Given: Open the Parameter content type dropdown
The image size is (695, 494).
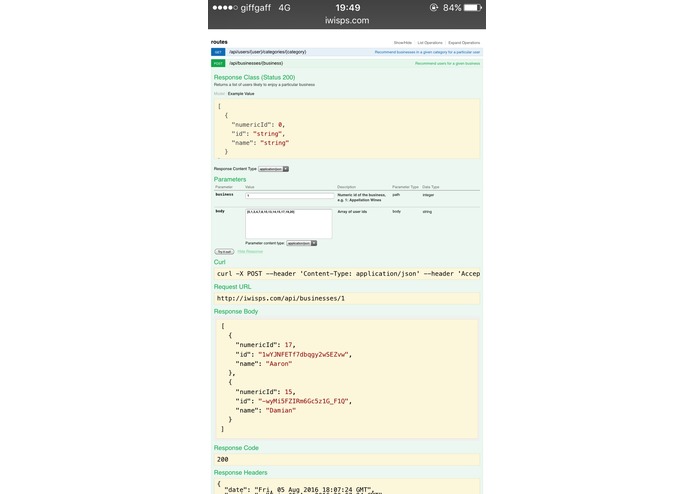Looking at the screenshot, I should click(x=301, y=243).
